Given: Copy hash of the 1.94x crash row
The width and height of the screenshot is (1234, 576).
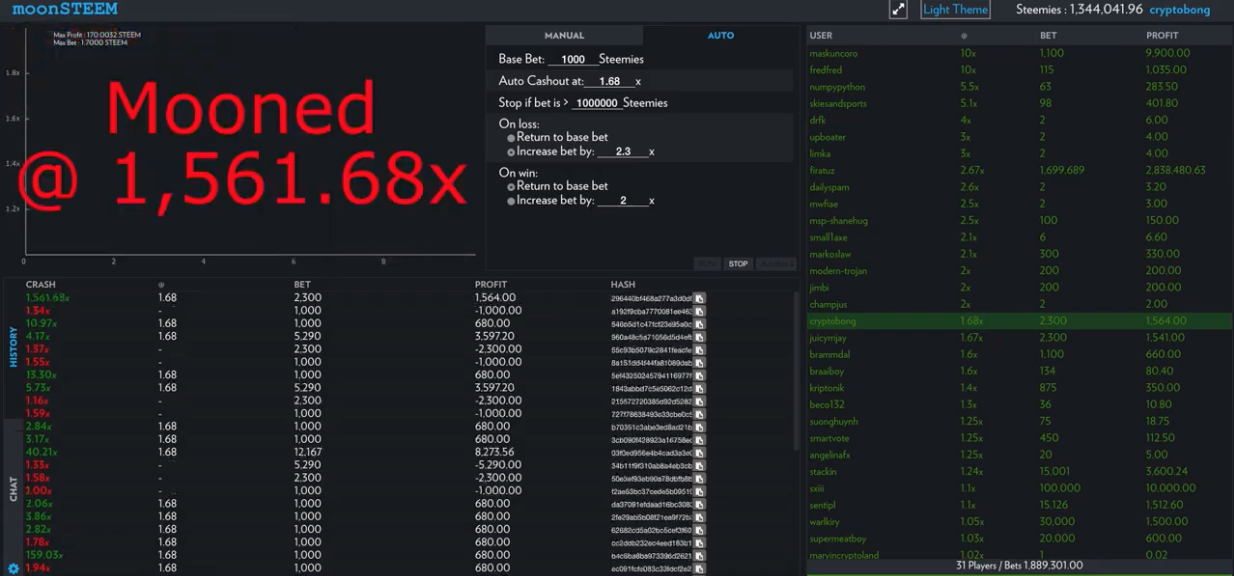Looking at the screenshot, I should tap(700, 568).
